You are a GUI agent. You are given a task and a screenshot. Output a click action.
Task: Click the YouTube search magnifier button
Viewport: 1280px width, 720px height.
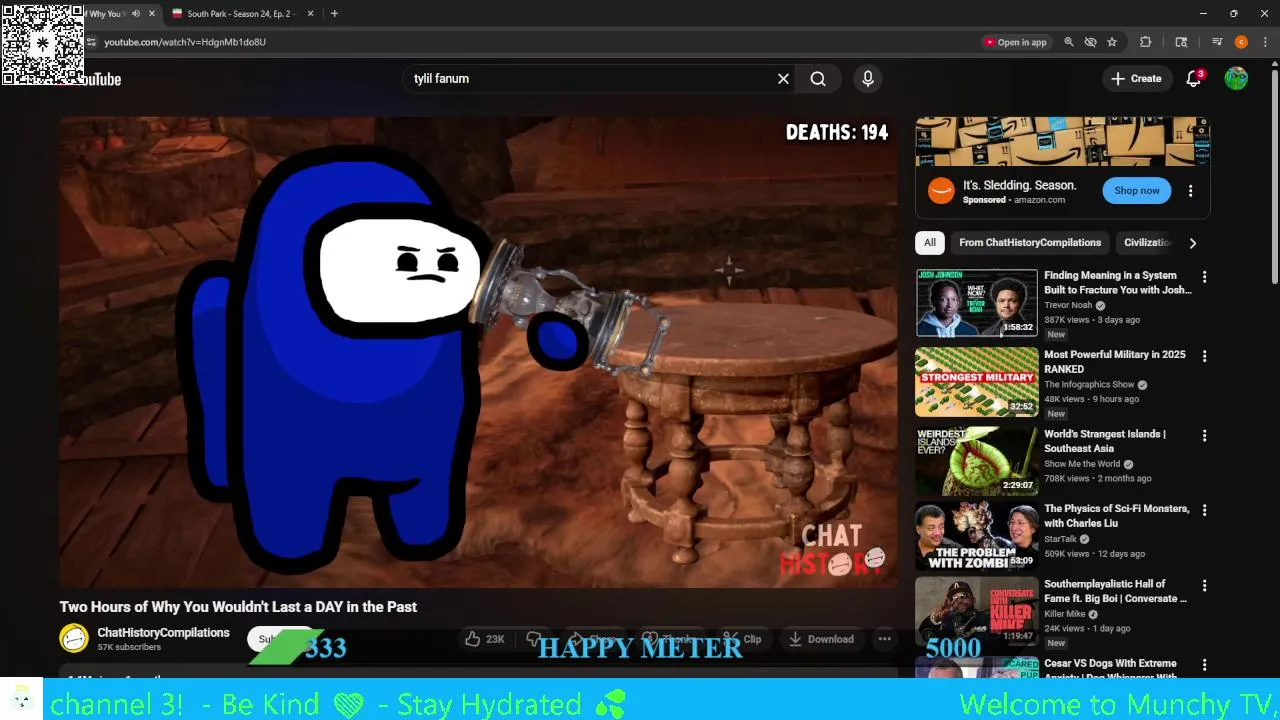tap(818, 79)
